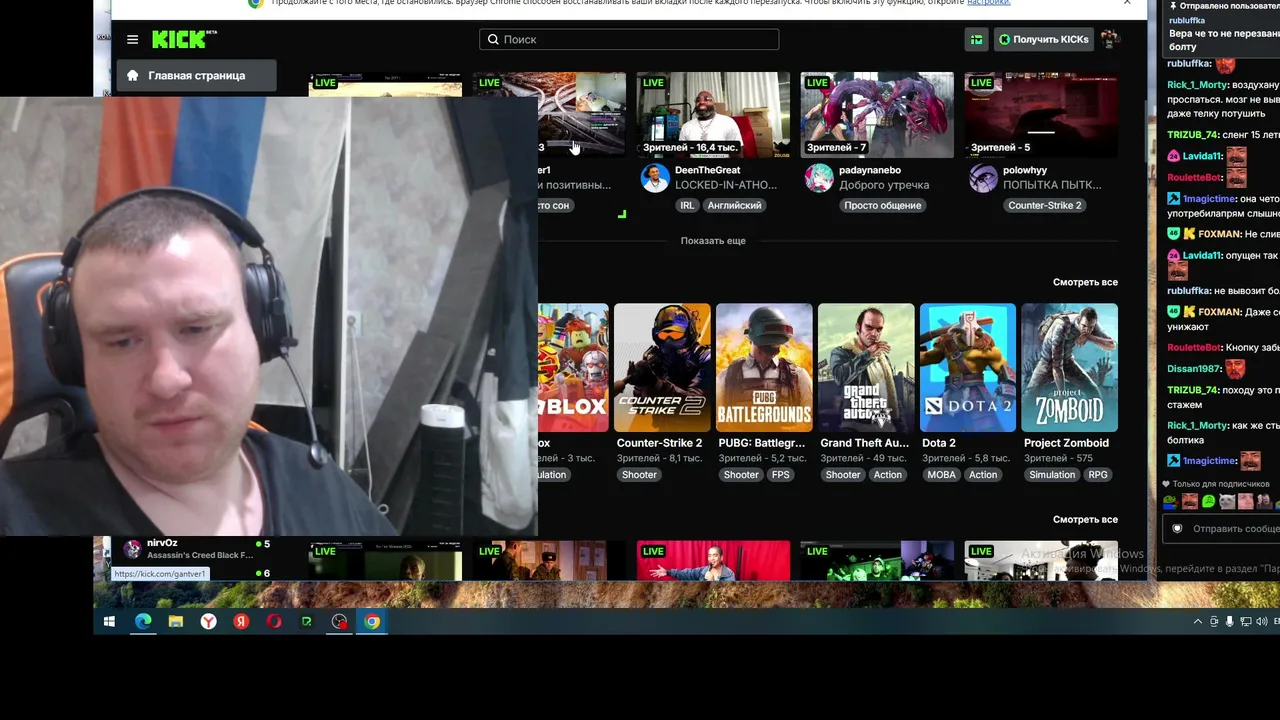Open the user profile avatar in Kick header
The image size is (1280, 720).
pyautogui.click(x=1109, y=39)
